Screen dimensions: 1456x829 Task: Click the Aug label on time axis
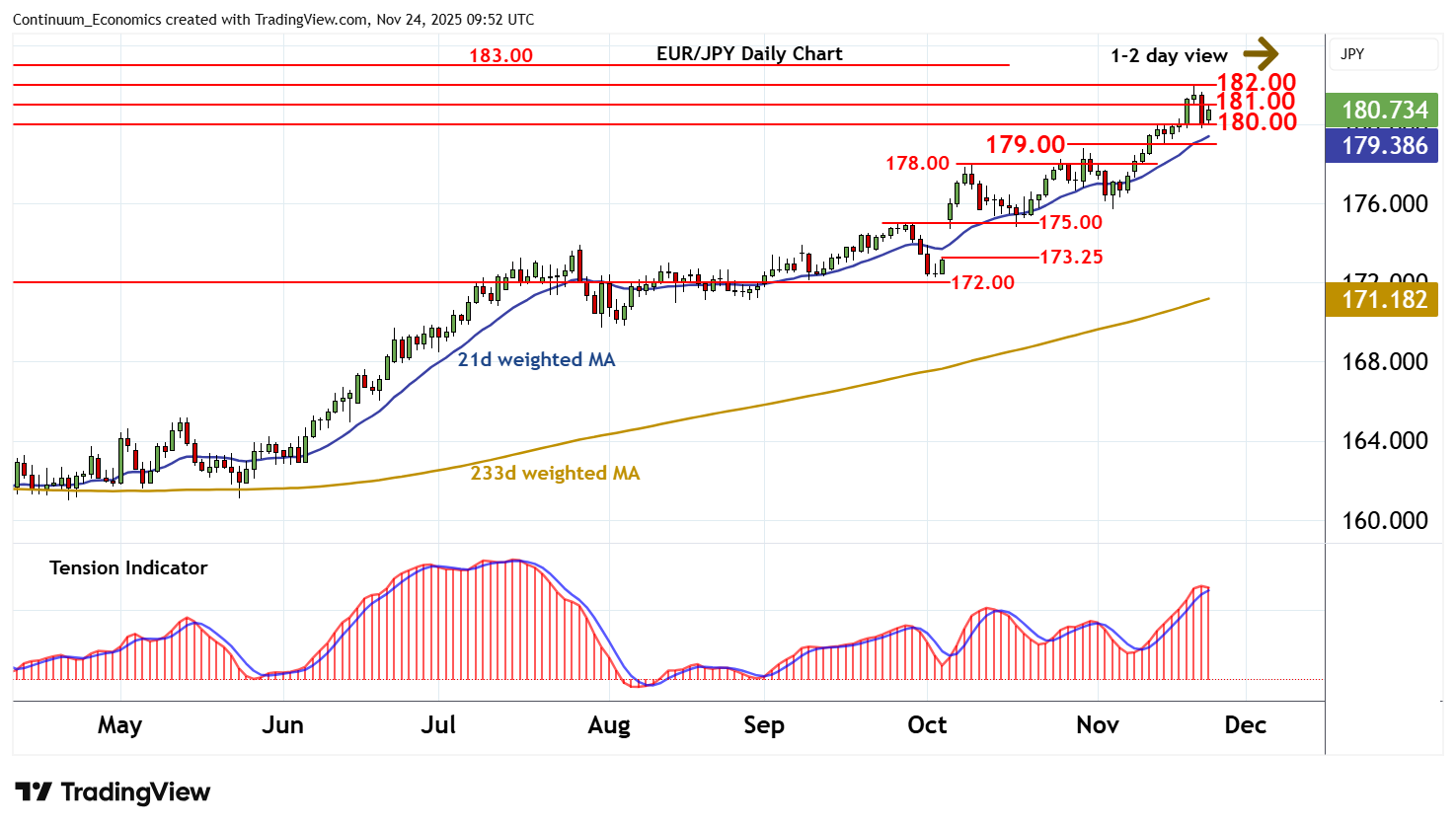[609, 725]
